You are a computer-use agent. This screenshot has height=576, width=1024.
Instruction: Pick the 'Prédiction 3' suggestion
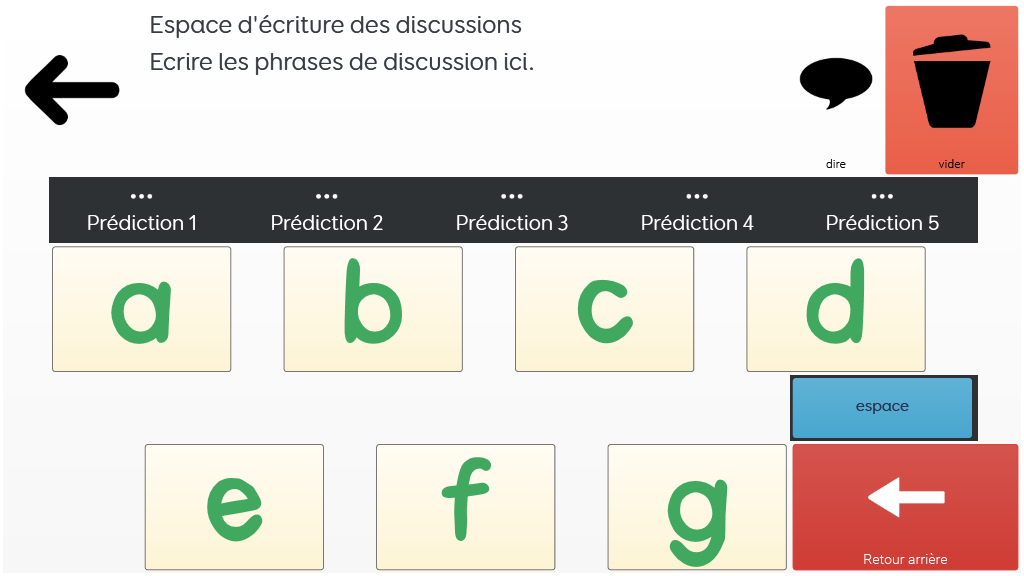pos(512,211)
